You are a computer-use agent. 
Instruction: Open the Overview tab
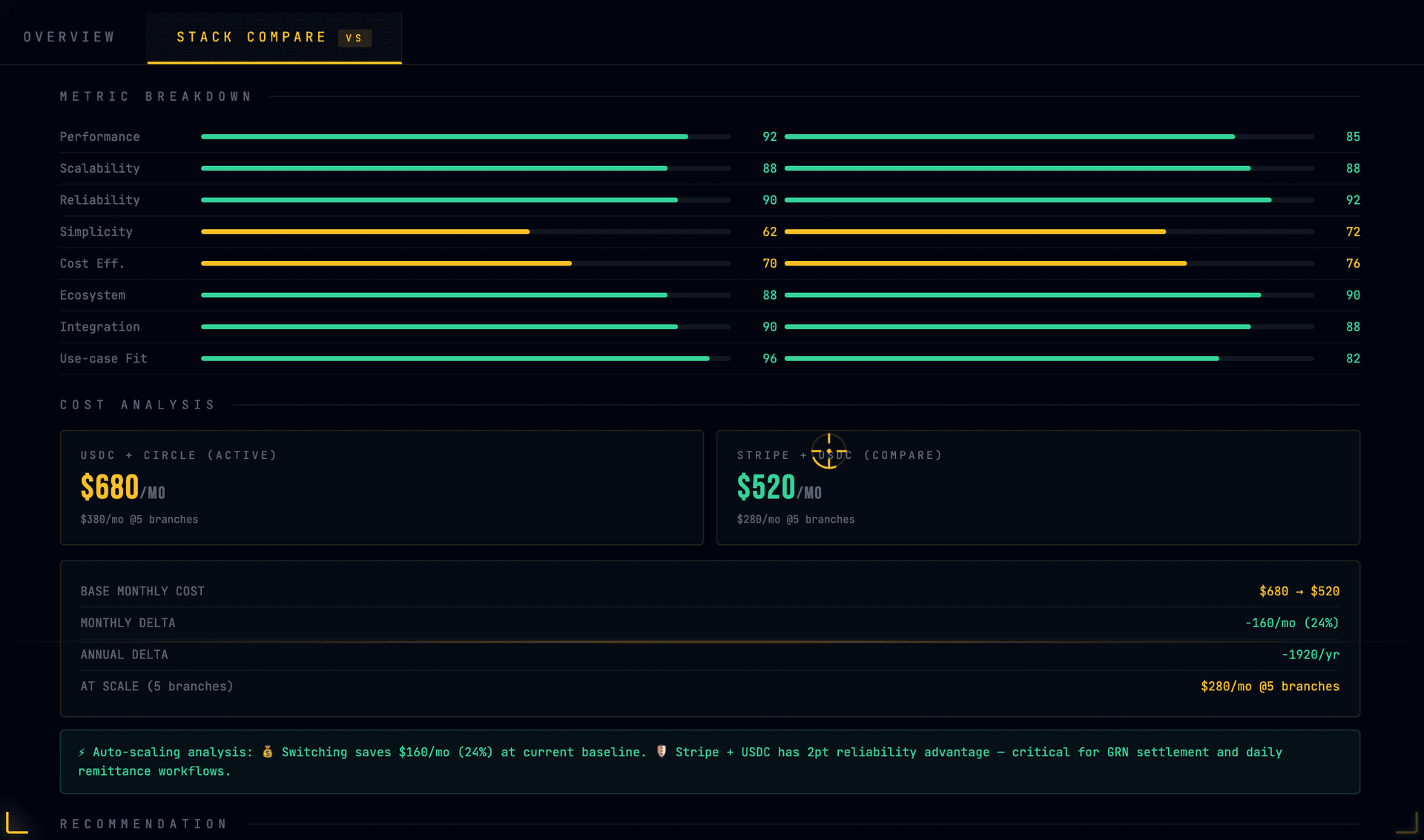tap(69, 37)
